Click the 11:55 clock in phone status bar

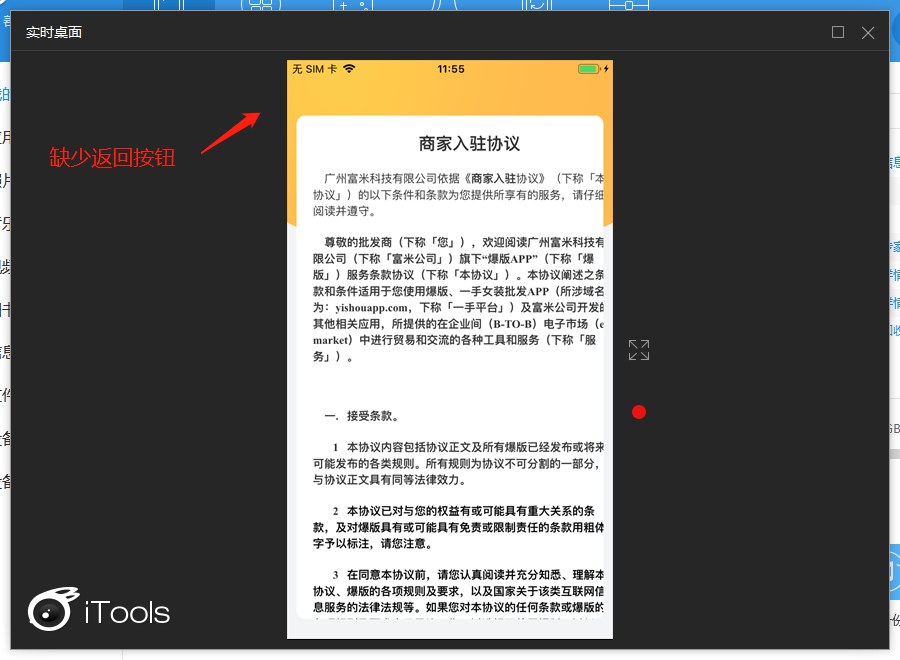(451, 69)
